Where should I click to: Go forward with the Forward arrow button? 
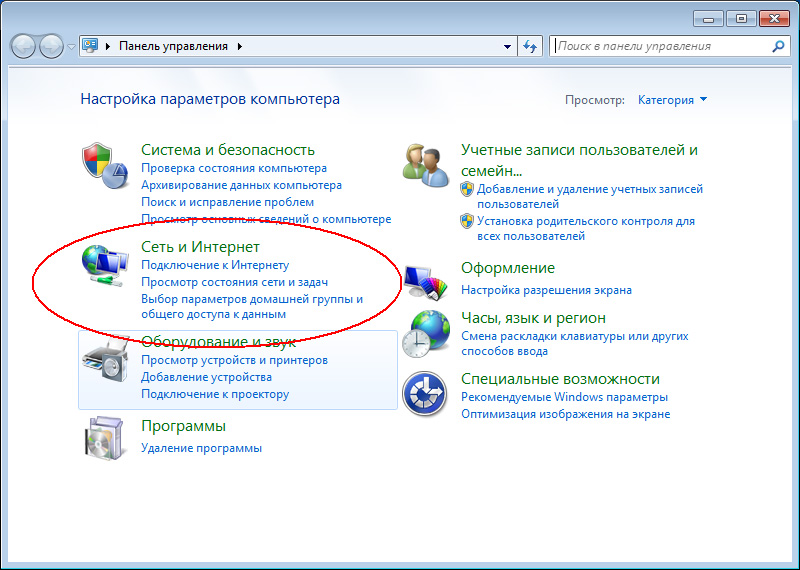click(x=51, y=46)
